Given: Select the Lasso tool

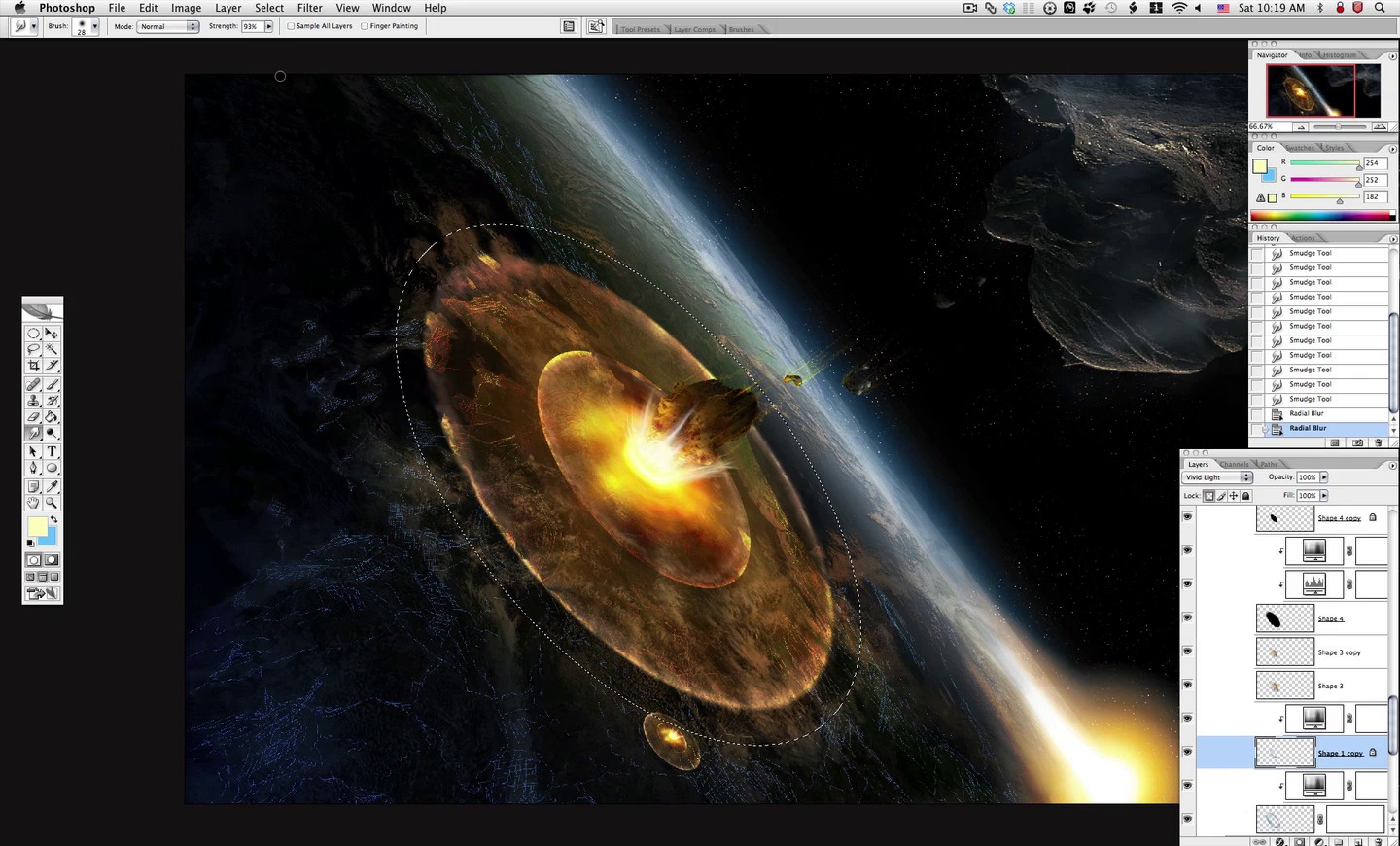Looking at the screenshot, I should click(x=33, y=349).
